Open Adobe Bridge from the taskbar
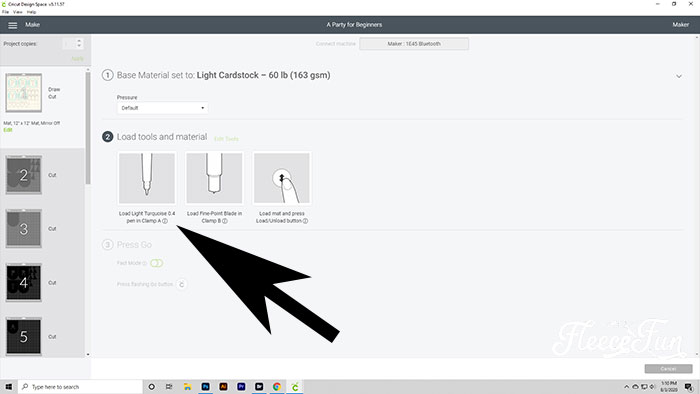This screenshot has height=394, width=700. (x=259, y=387)
